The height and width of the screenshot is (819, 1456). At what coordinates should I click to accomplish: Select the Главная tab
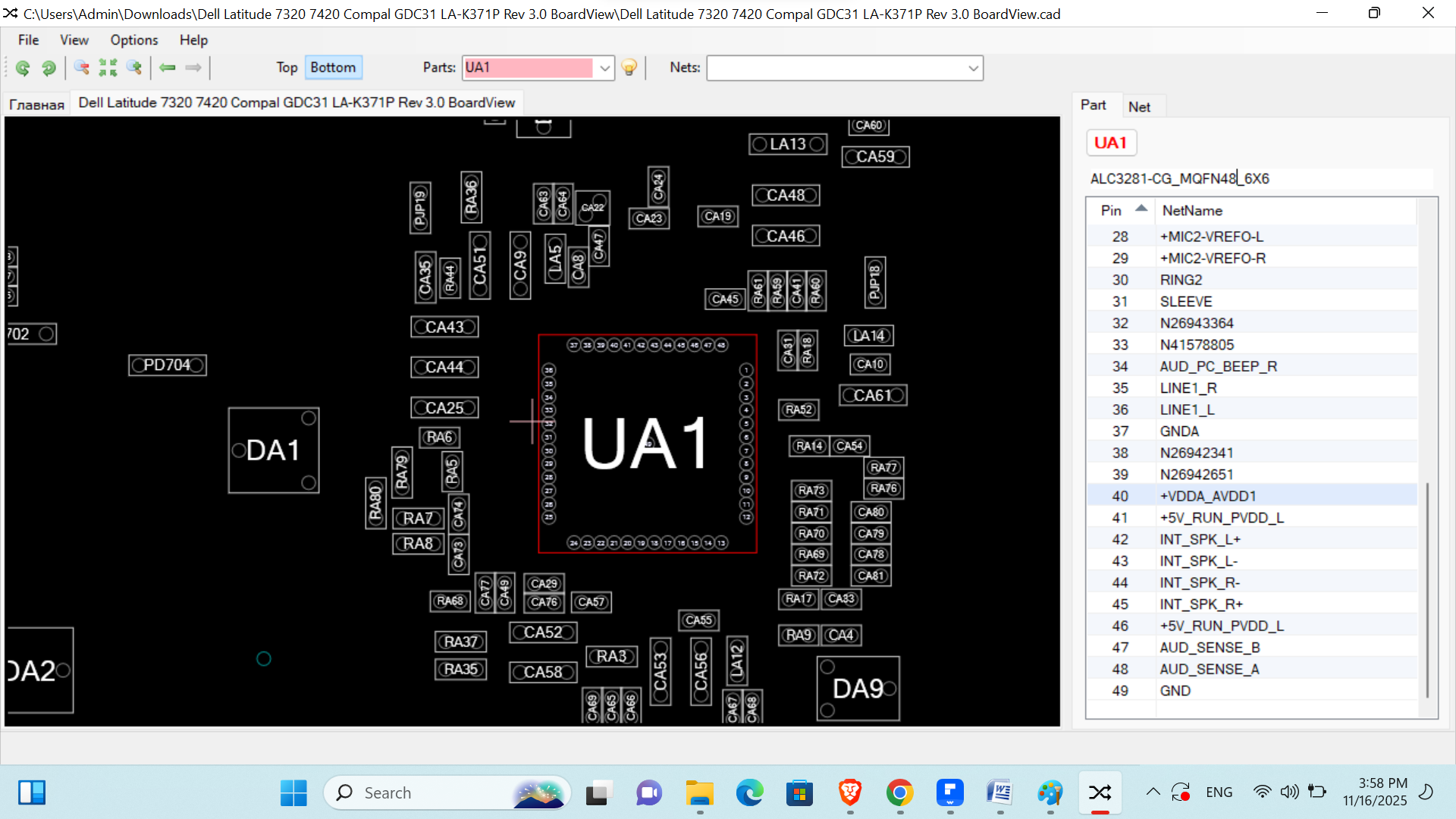36,105
